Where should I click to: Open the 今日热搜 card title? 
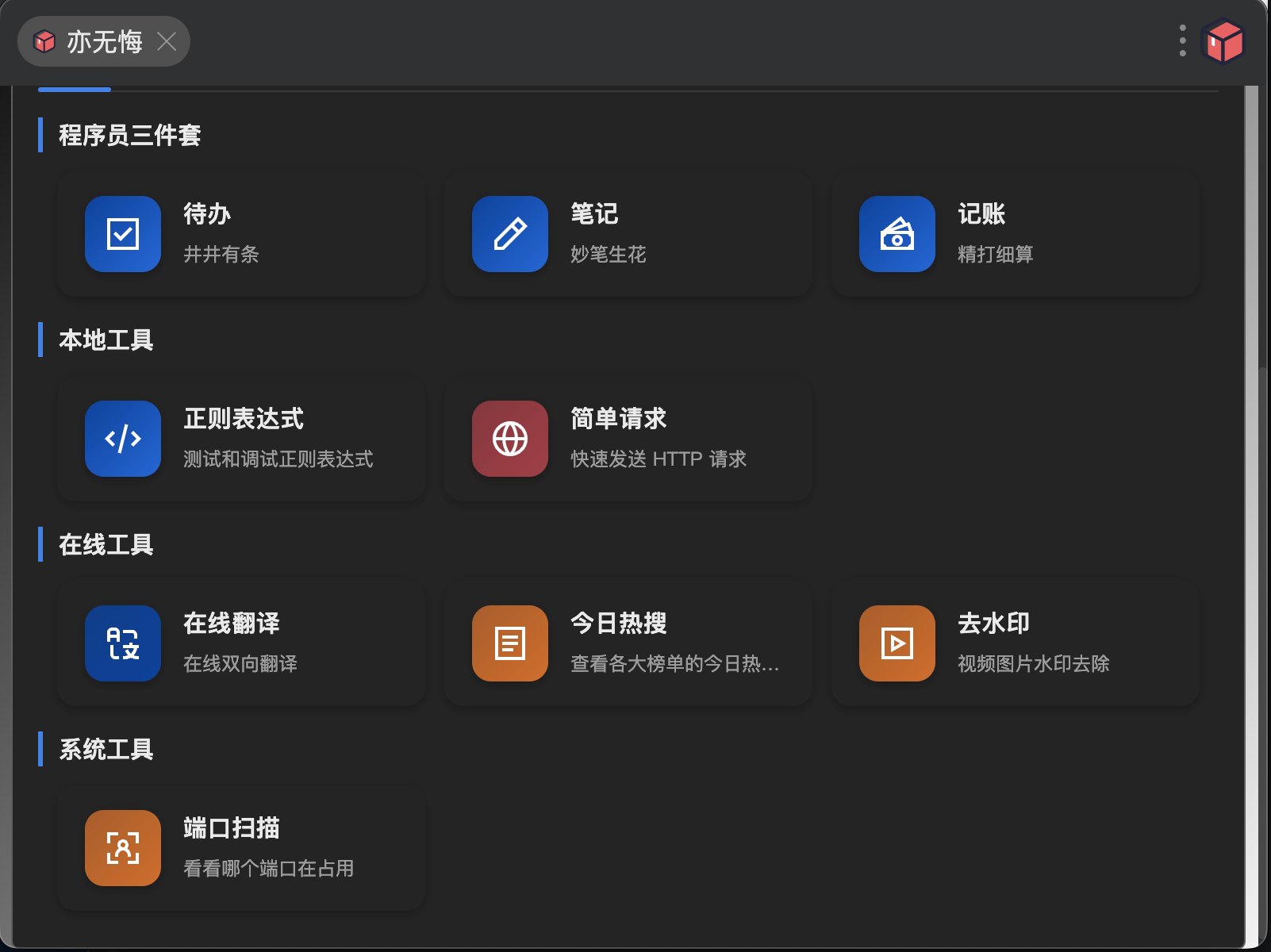click(619, 624)
